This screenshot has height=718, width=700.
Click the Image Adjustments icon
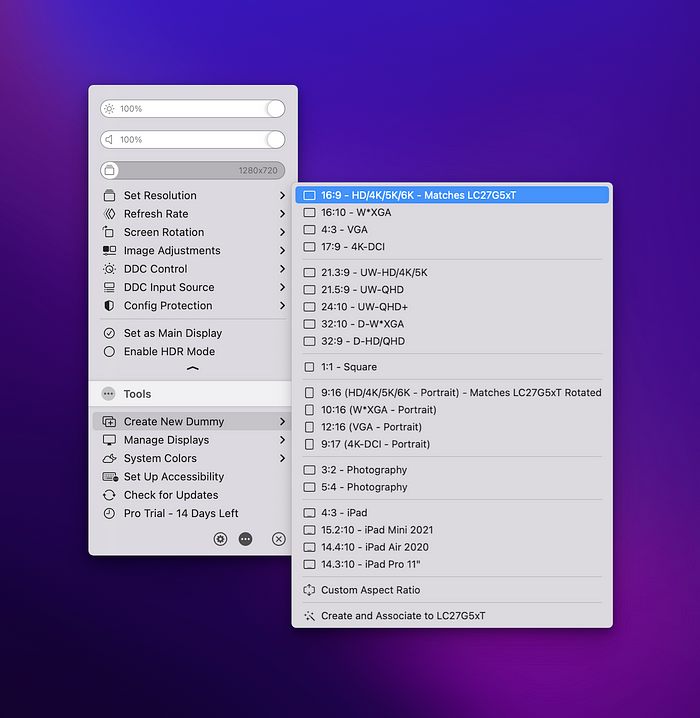point(109,250)
